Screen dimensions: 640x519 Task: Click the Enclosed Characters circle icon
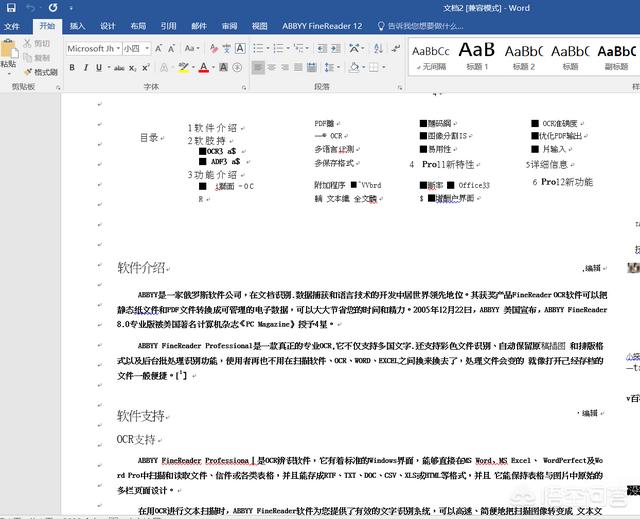[237, 68]
